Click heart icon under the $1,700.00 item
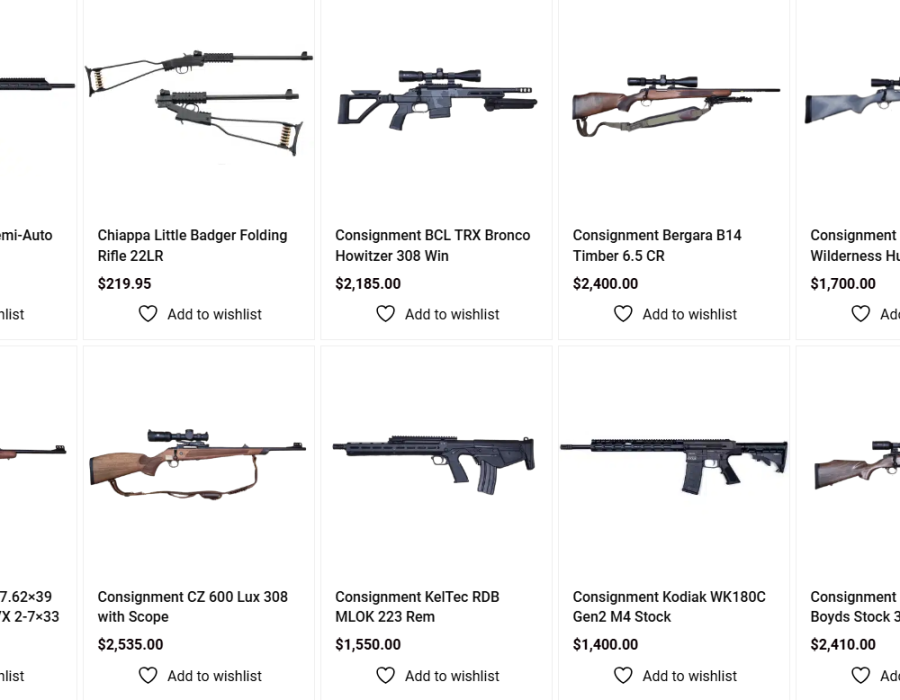This screenshot has height=700, width=900. point(860,314)
